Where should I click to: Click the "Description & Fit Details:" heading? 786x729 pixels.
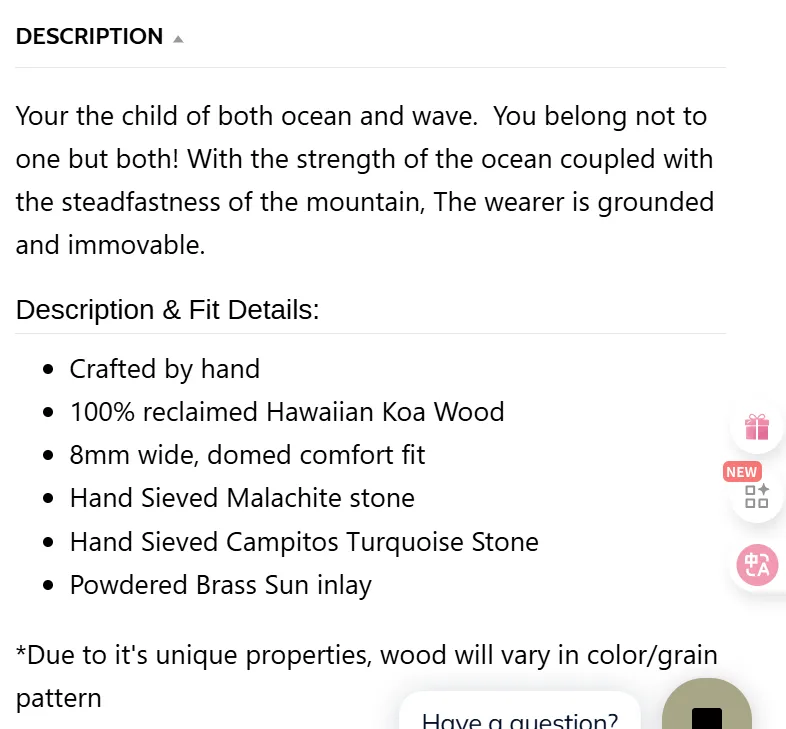[167, 309]
